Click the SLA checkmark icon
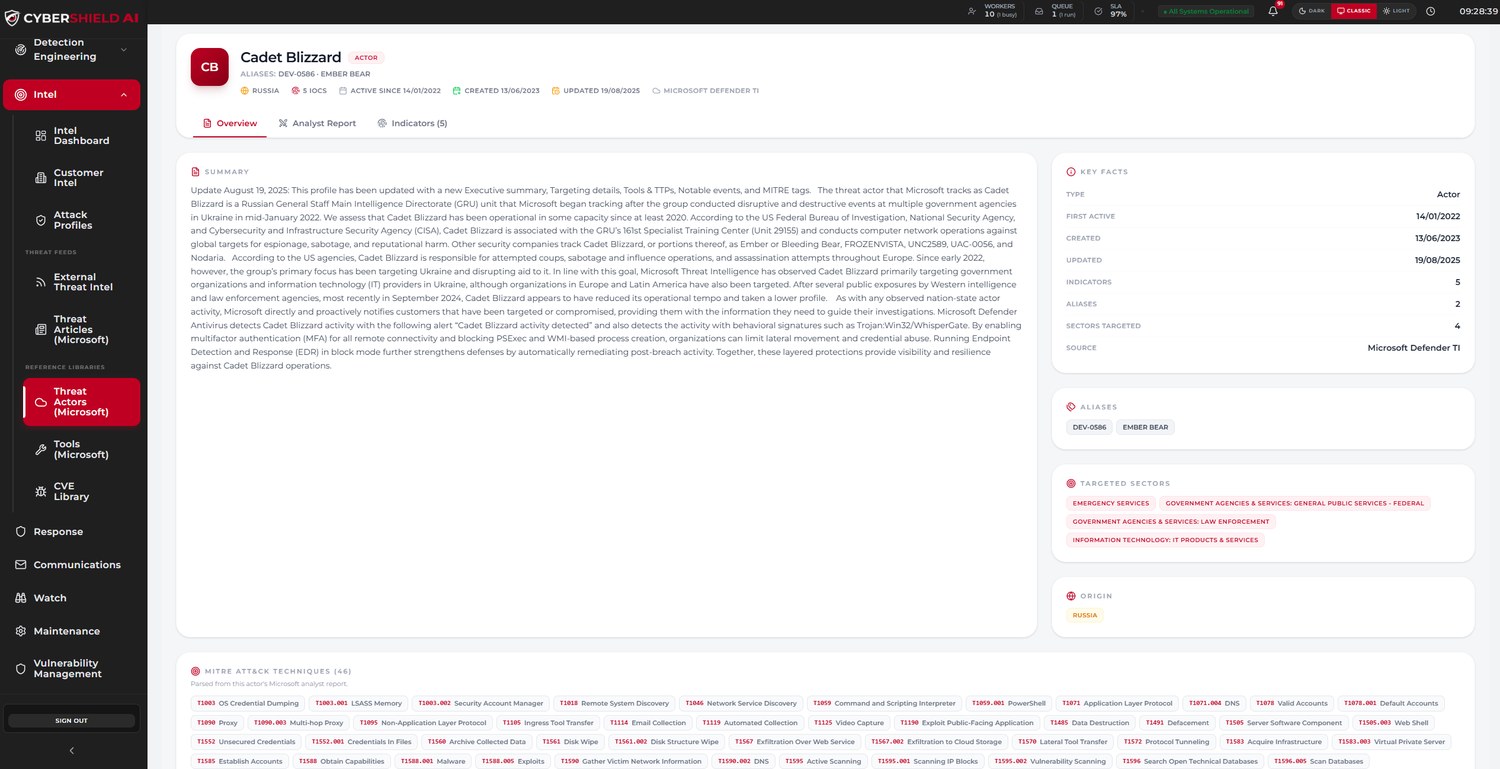This screenshot has width=1500, height=769. (1099, 11)
